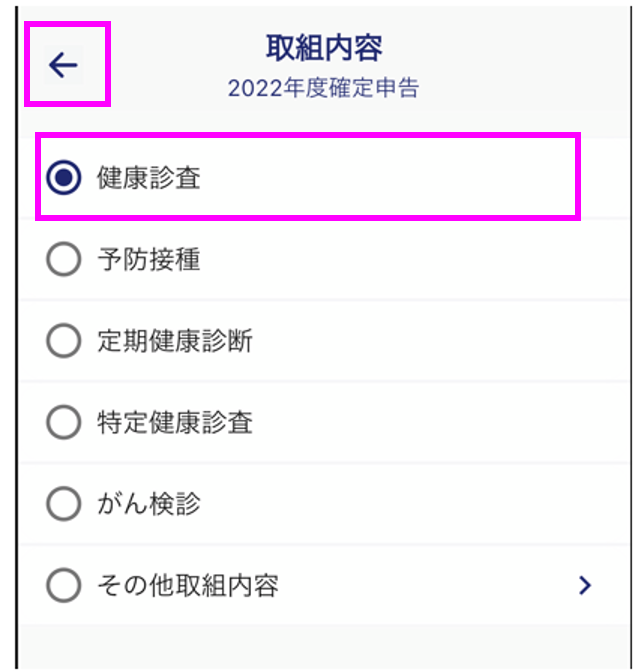Click the 2022年度確定申告 subtitle text
638x672 pixels.
point(323,88)
